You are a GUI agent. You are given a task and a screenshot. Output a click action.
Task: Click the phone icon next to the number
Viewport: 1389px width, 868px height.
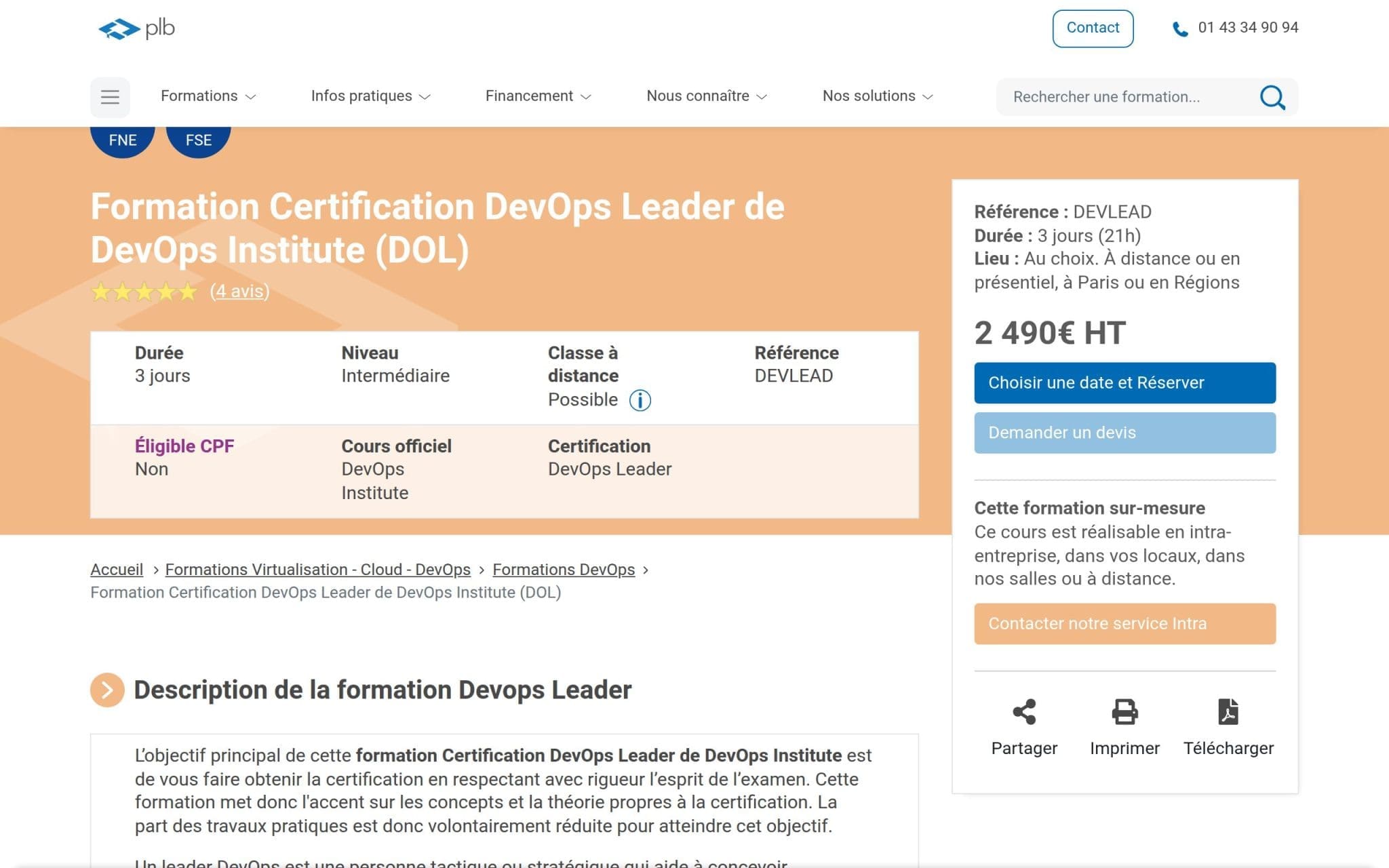click(1179, 28)
